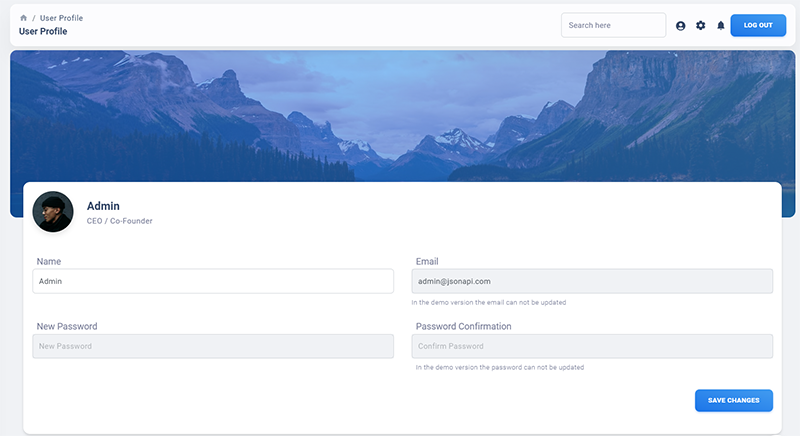The image size is (800, 436).
Task: Click the Name field label
Action: pyautogui.click(x=48, y=262)
